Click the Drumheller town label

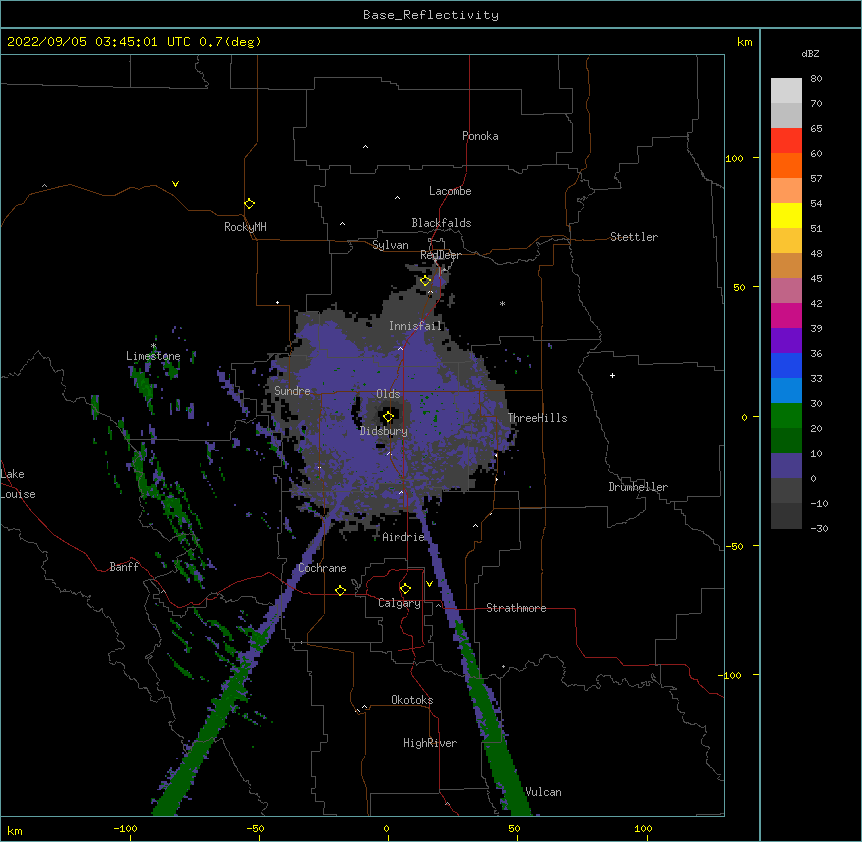pyautogui.click(x=638, y=487)
